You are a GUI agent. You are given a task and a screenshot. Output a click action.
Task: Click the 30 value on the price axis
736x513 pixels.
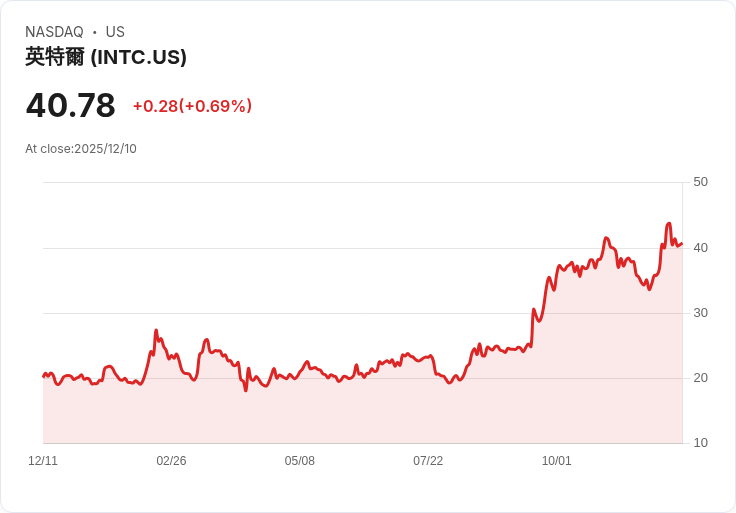[700, 313]
